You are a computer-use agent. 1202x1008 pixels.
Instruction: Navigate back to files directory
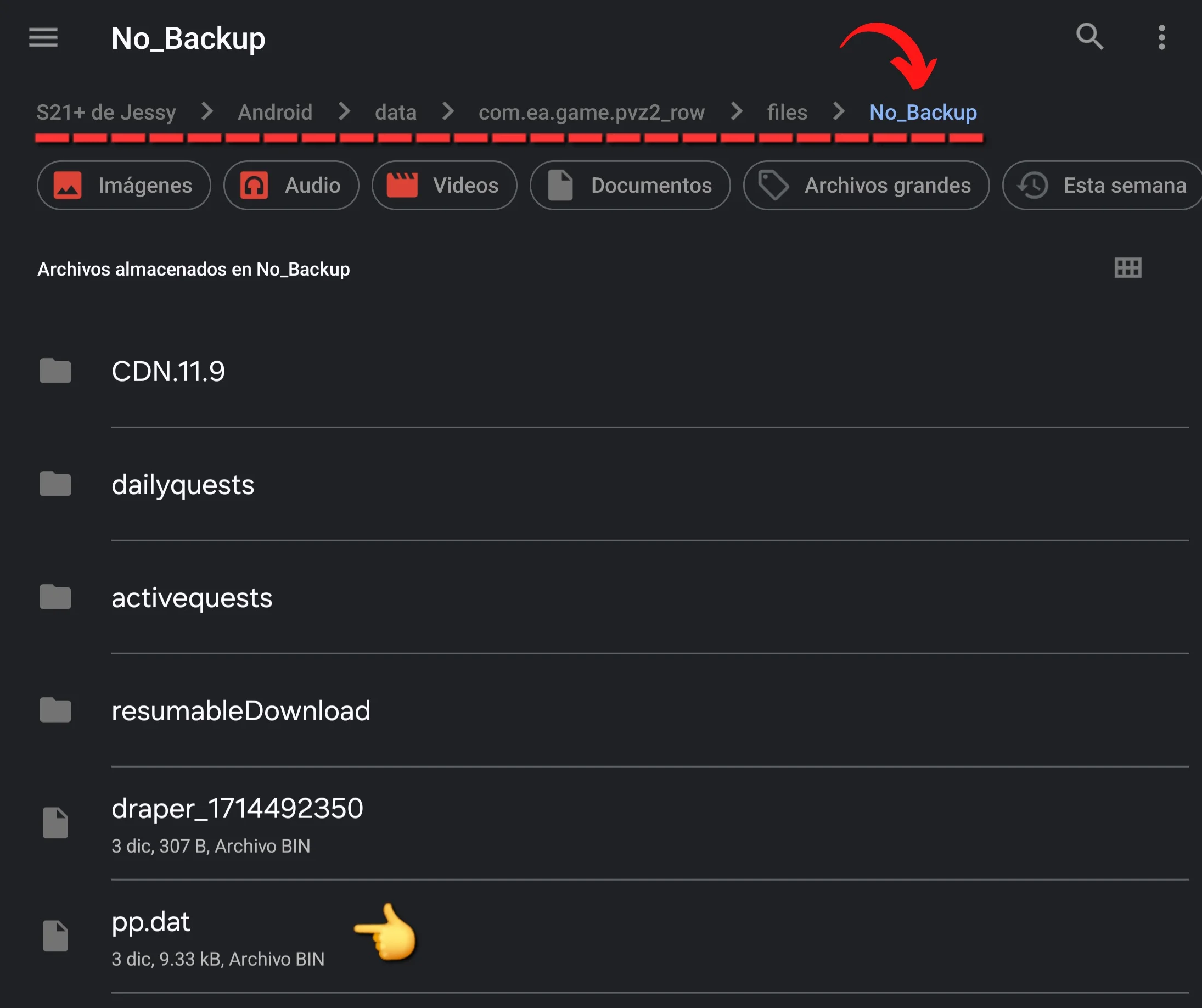(x=788, y=111)
